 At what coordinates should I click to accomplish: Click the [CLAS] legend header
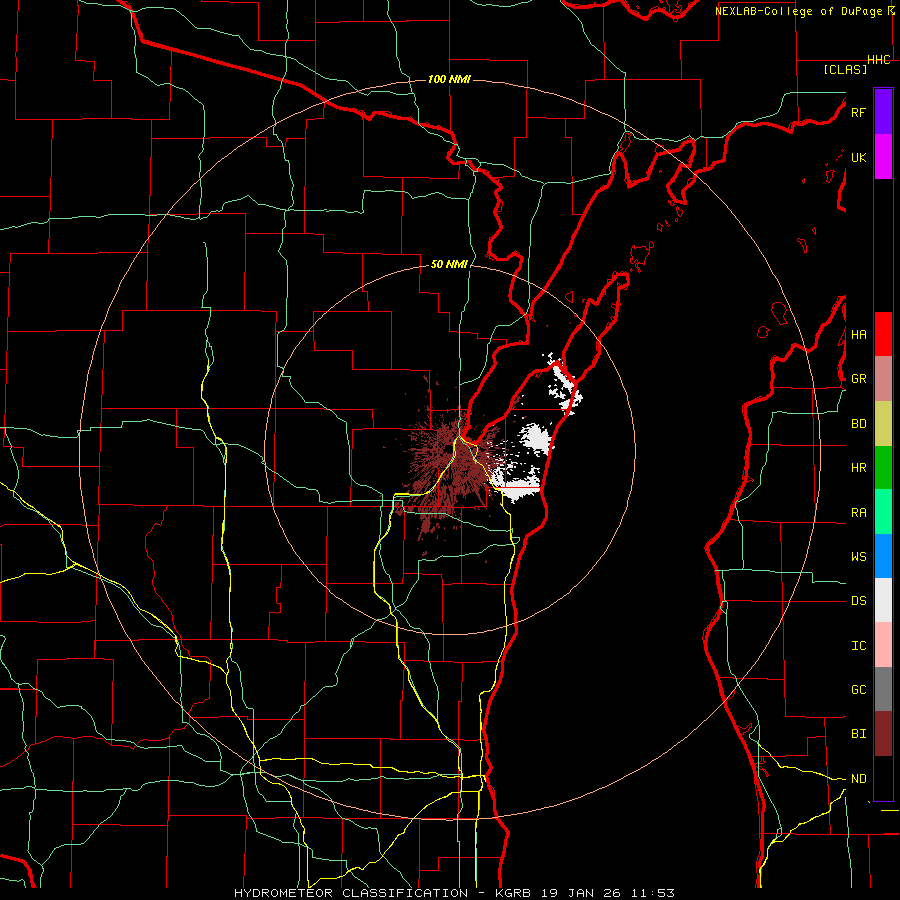point(845,69)
